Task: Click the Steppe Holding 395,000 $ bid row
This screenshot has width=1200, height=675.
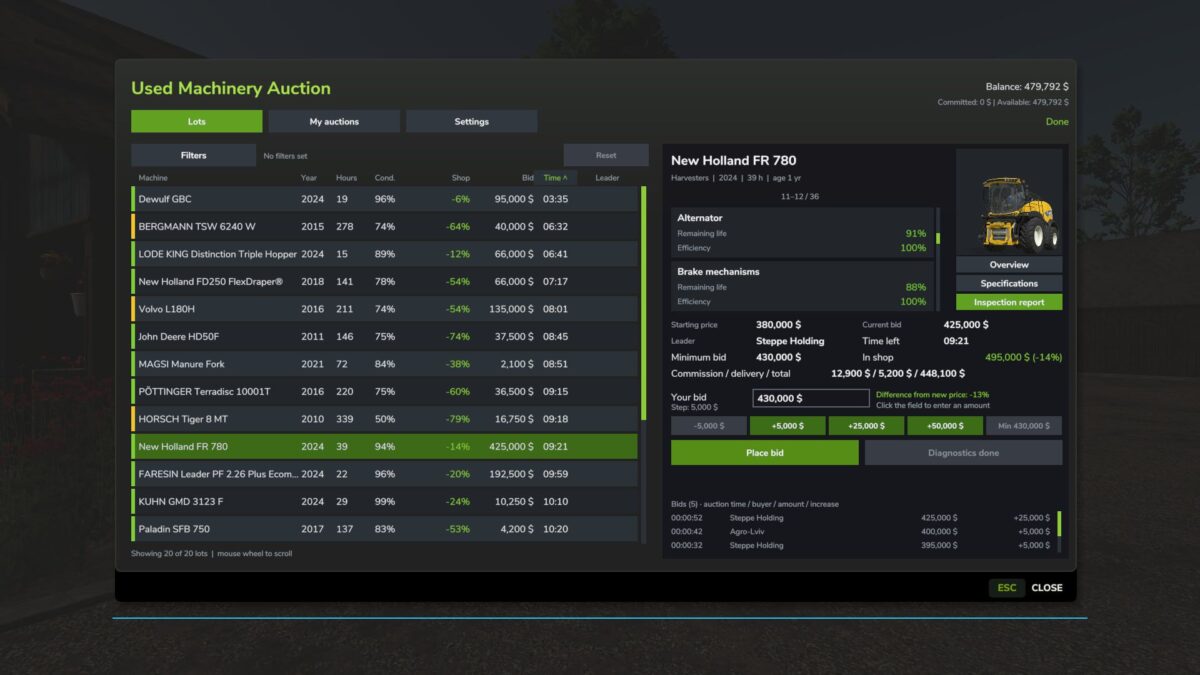Action: (862, 545)
